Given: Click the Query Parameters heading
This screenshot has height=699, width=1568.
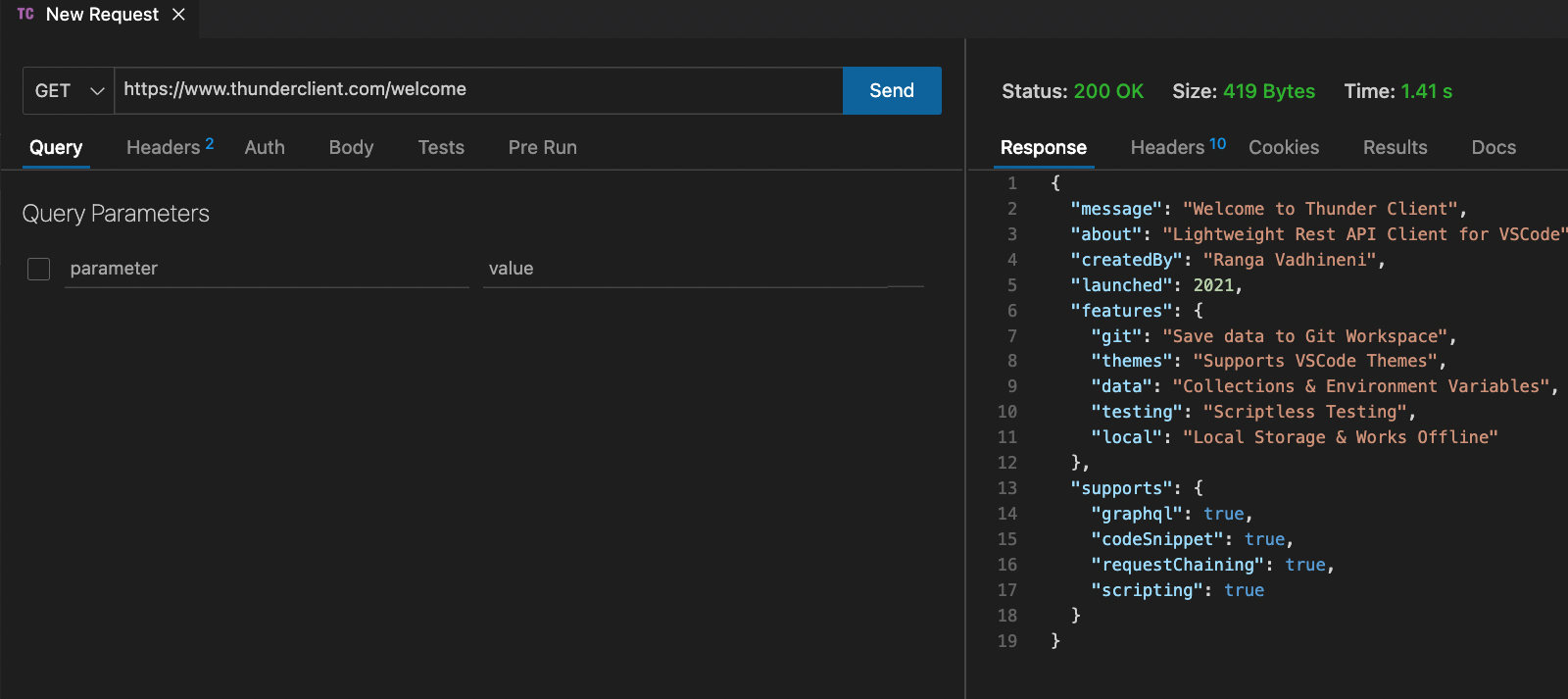Looking at the screenshot, I should point(116,214).
